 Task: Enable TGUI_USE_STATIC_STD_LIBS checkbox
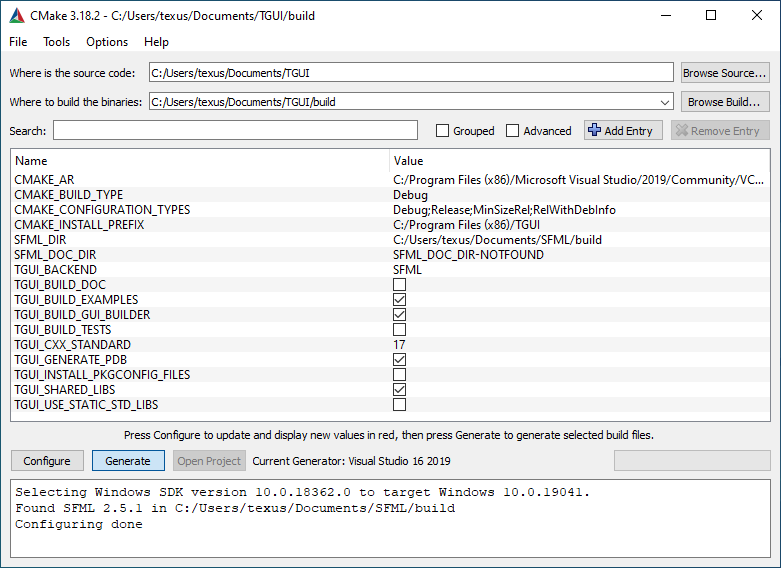tap(399, 405)
